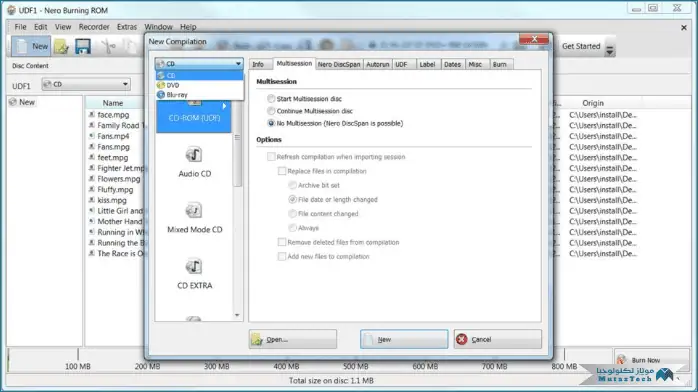This screenshot has height=392, width=698.
Task: Switch to the Nero DiscSpan tab
Action: click(x=339, y=65)
